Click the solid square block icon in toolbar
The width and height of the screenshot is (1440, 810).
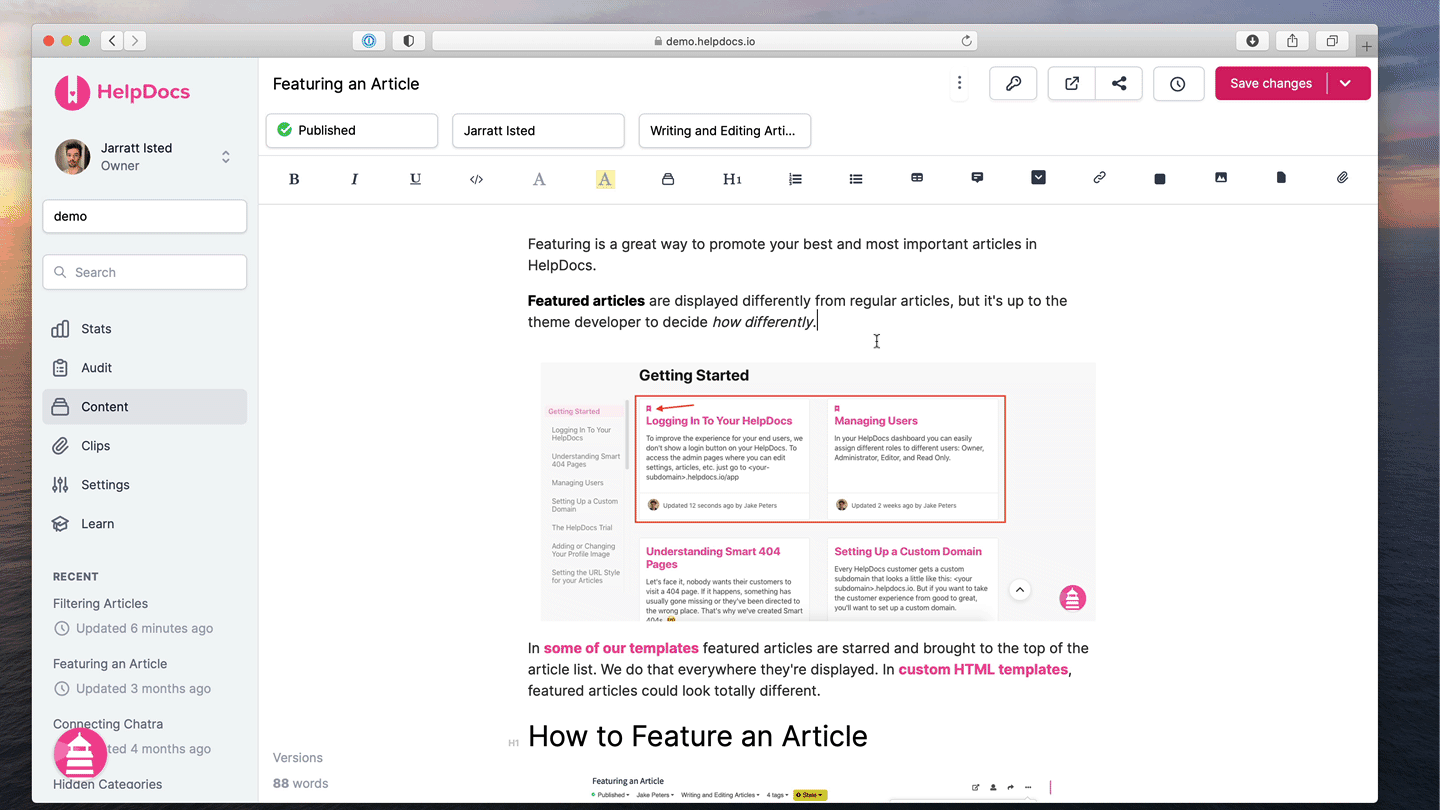(x=1160, y=179)
